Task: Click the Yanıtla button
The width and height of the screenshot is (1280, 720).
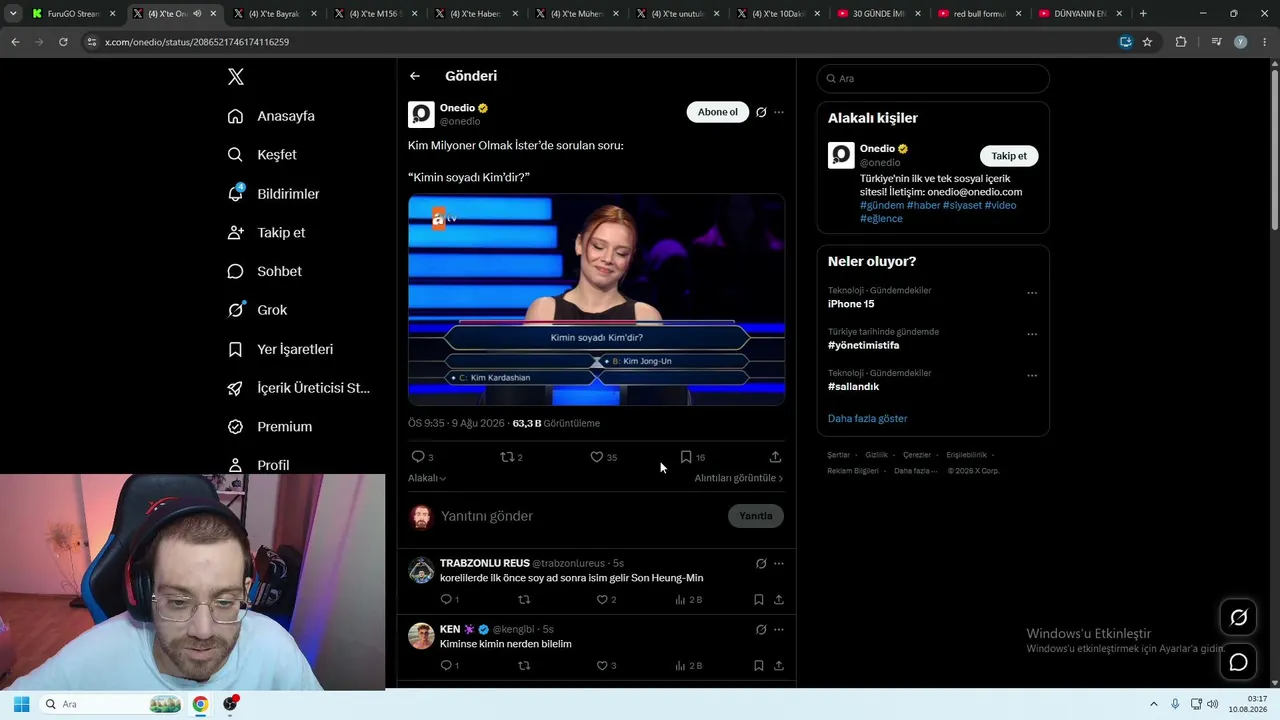Action: pyautogui.click(x=755, y=516)
